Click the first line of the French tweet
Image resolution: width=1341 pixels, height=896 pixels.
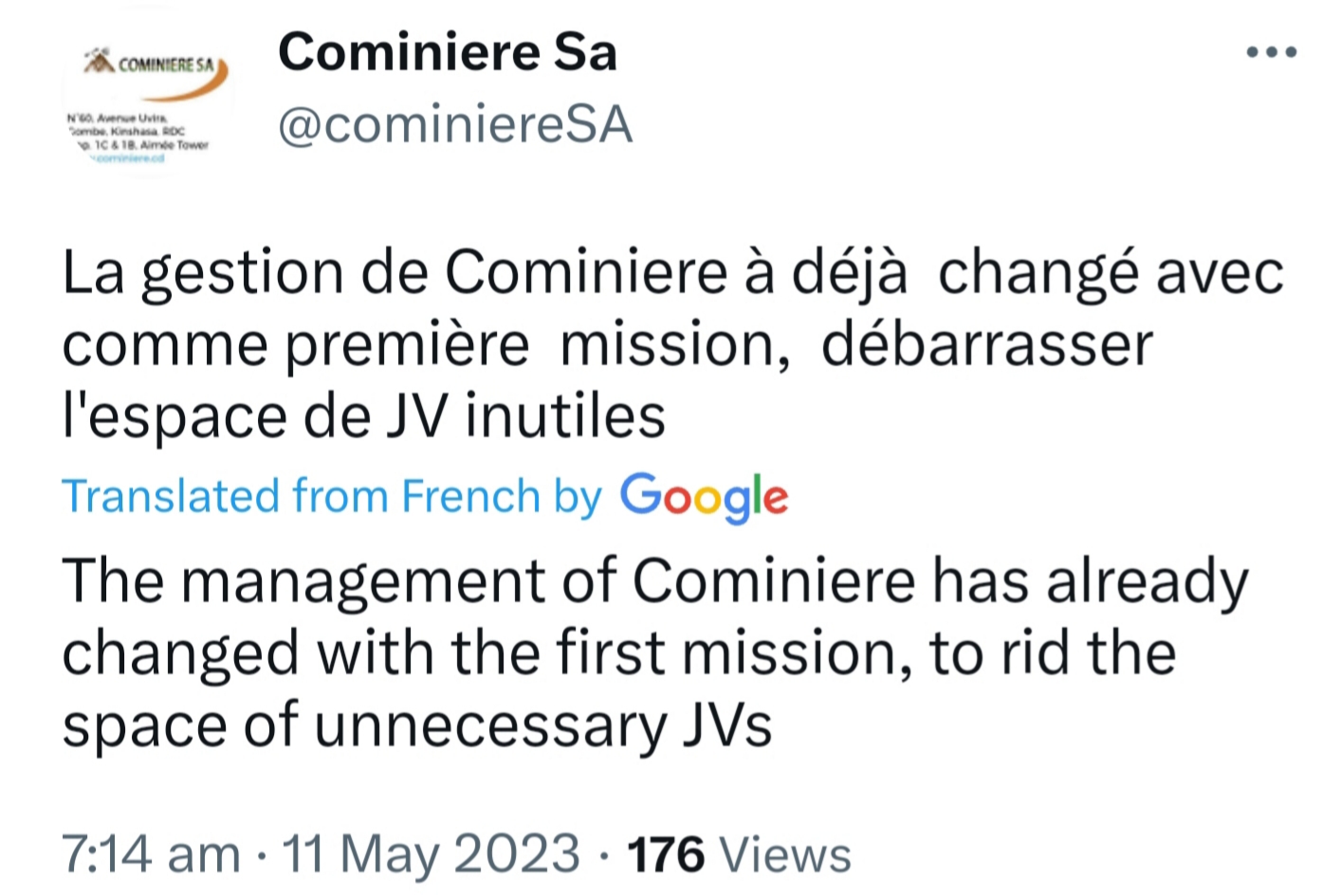click(671, 273)
